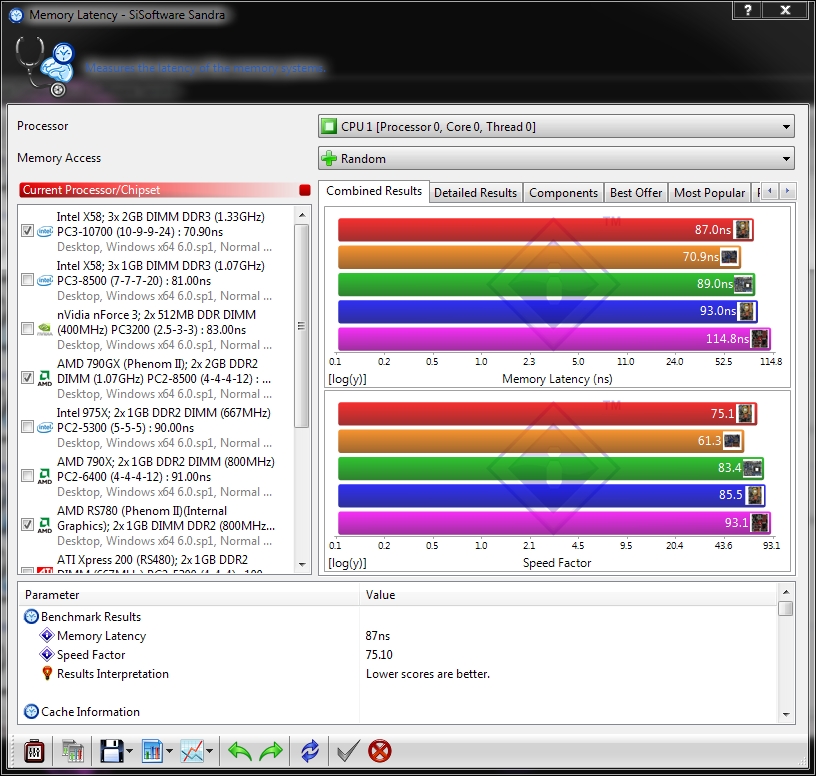The image size is (816, 776).
Task: Check the nVidia nForce 3 entry
Action: [x=28, y=328]
